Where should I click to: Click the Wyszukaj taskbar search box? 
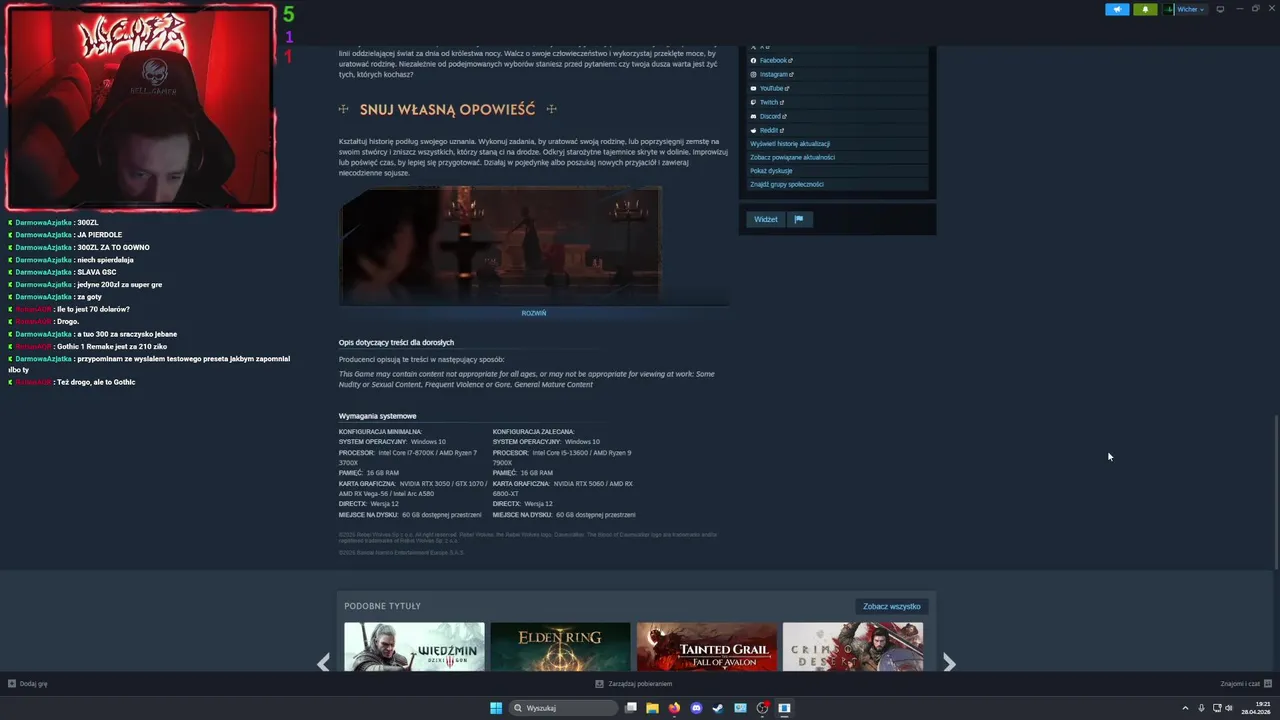[x=564, y=708]
